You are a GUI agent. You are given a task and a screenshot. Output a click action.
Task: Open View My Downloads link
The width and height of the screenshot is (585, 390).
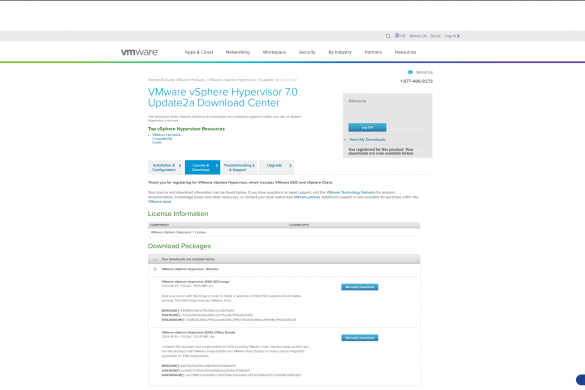click(367, 140)
